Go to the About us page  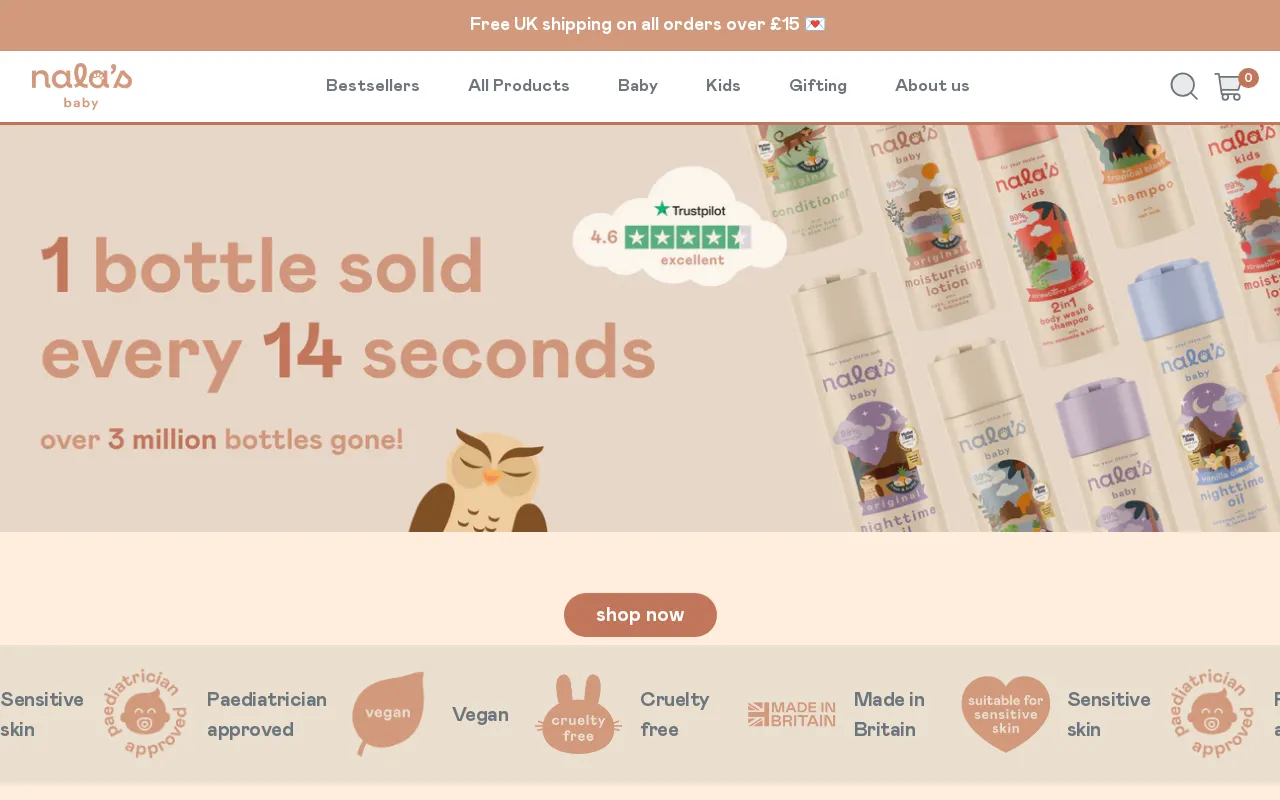(x=932, y=86)
